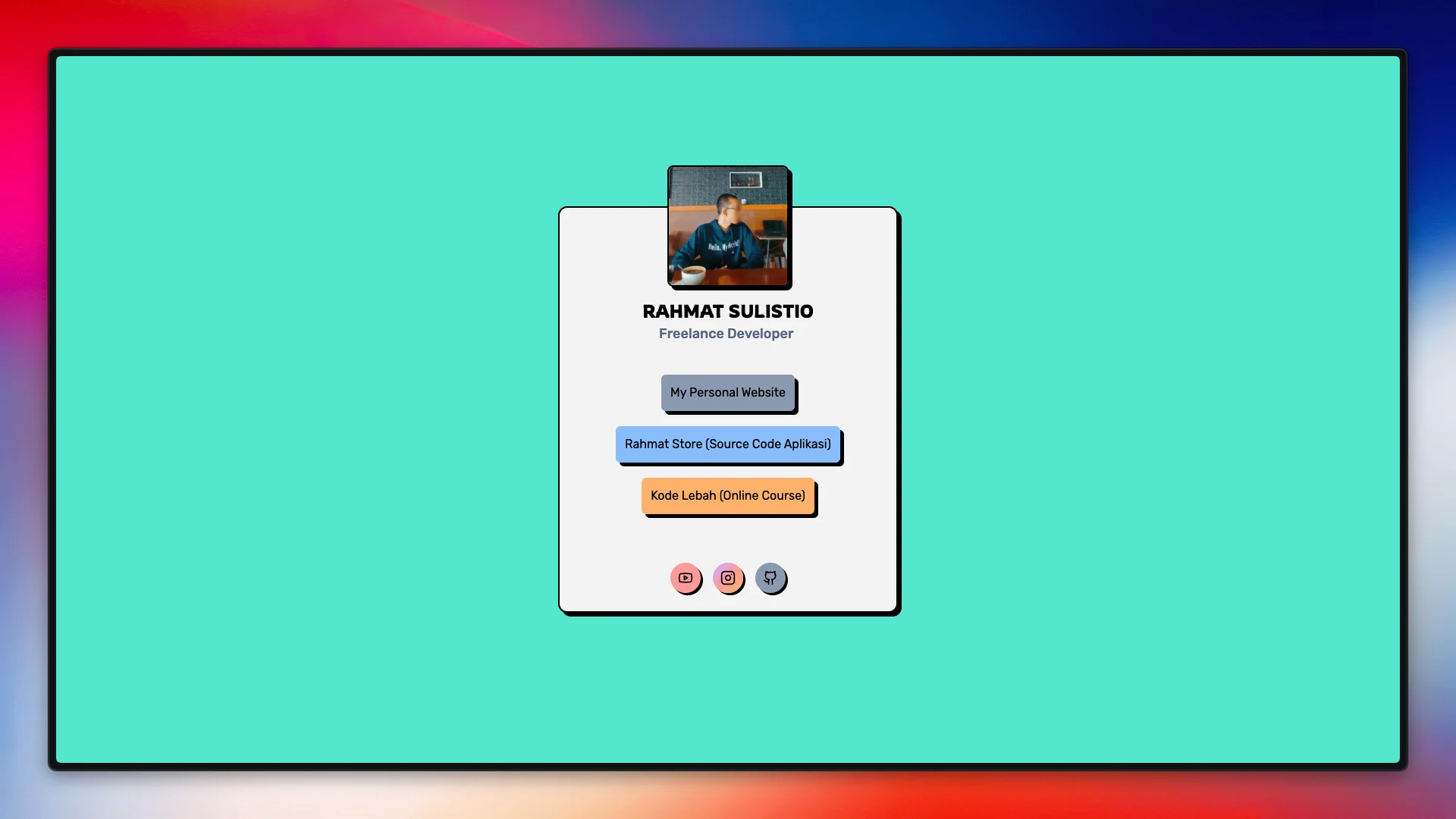
Task: Open Rahmat Store (Source Code Aplikasi) link
Action: tap(727, 444)
